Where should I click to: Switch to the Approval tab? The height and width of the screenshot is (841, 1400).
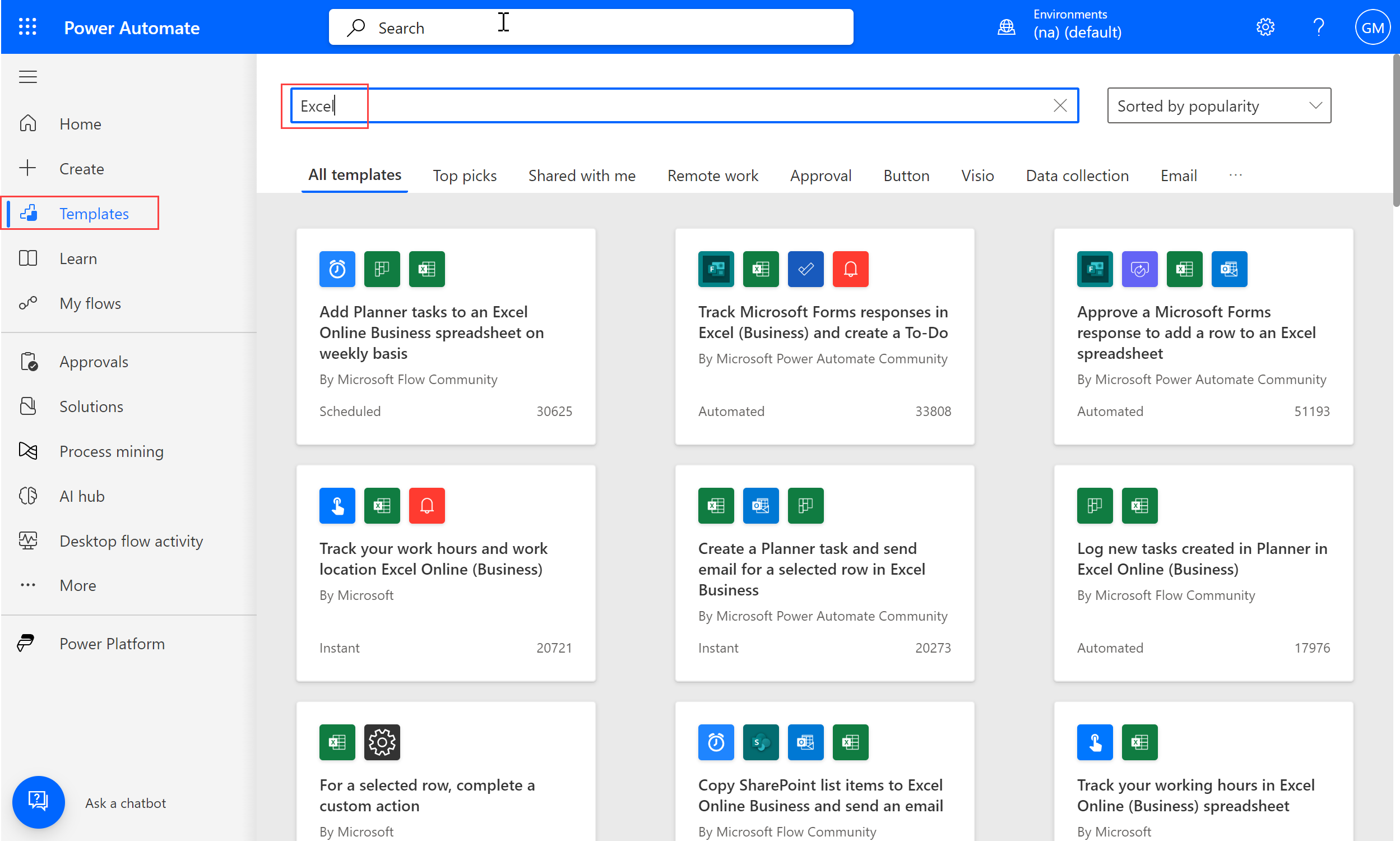pos(820,175)
